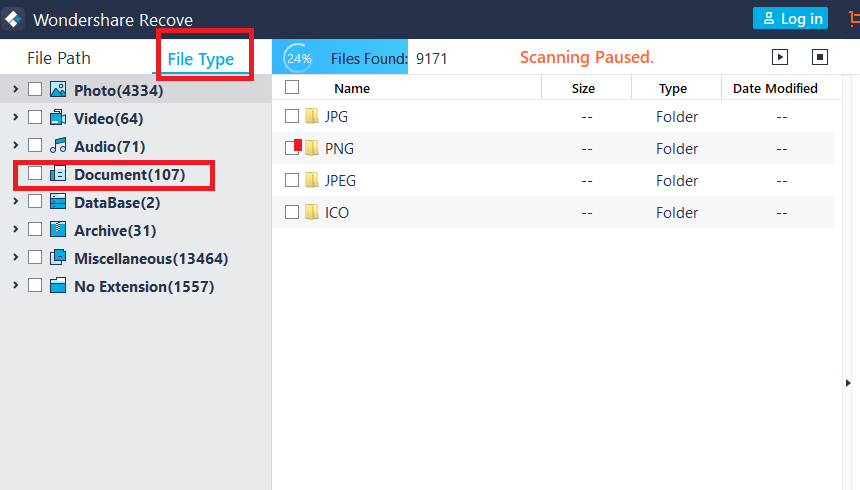This screenshot has height=490, width=860.
Task: Select the DataBase(2) label
Action: [117, 202]
